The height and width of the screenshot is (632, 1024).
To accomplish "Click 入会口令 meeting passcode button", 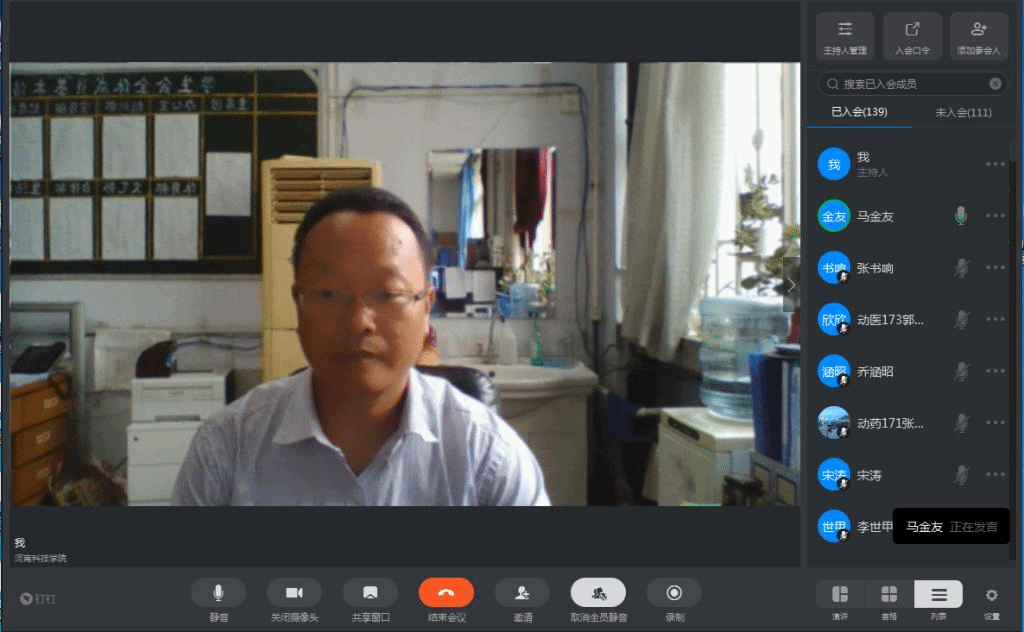I will (912, 36).
